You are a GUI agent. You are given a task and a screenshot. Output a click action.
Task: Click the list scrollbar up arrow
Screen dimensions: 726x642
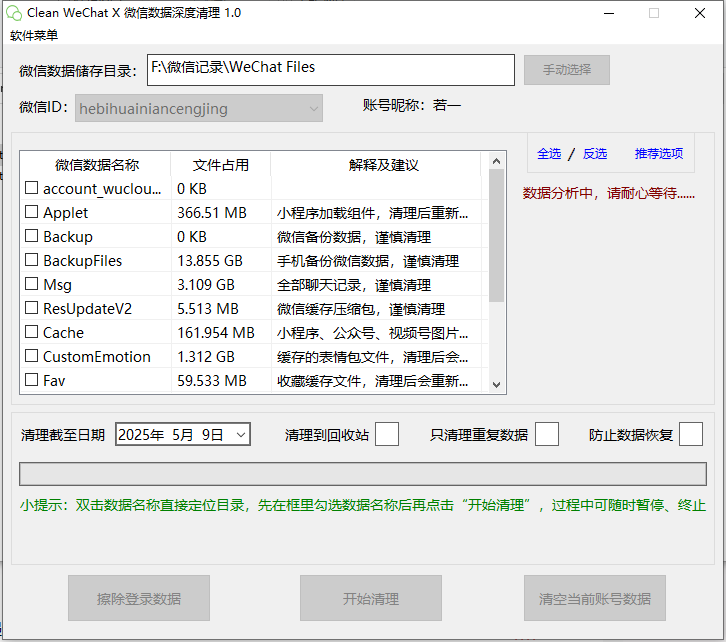tap(496, 161)
